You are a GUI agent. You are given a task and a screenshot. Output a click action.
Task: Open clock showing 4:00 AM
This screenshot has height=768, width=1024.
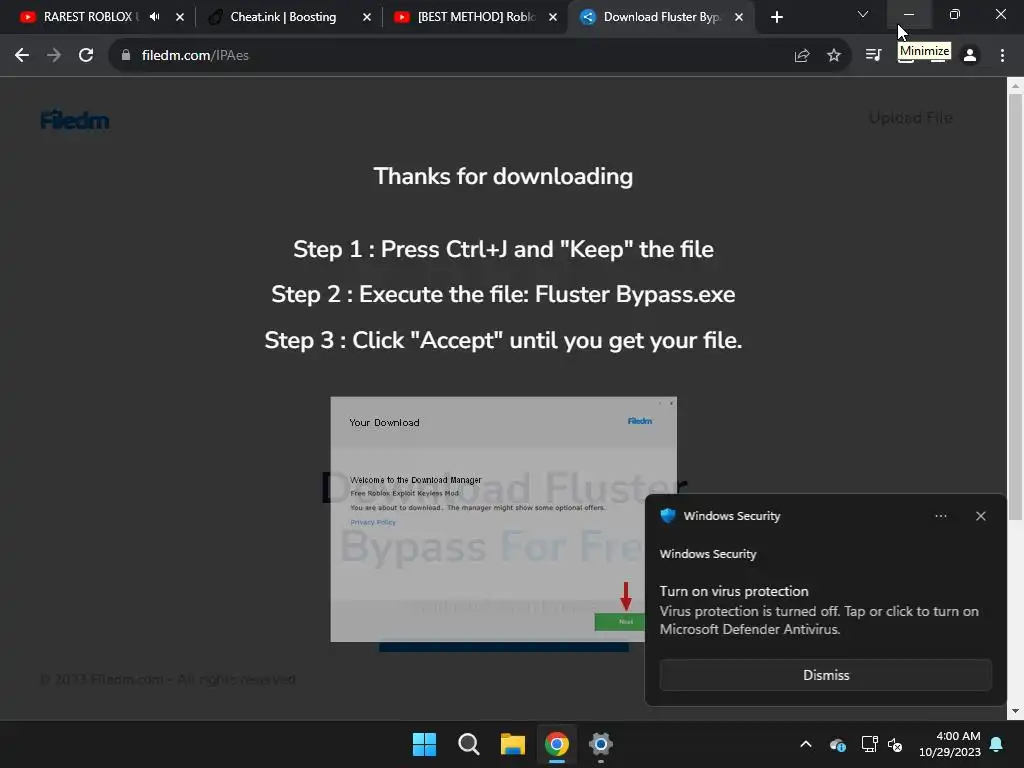pos(950,744)
